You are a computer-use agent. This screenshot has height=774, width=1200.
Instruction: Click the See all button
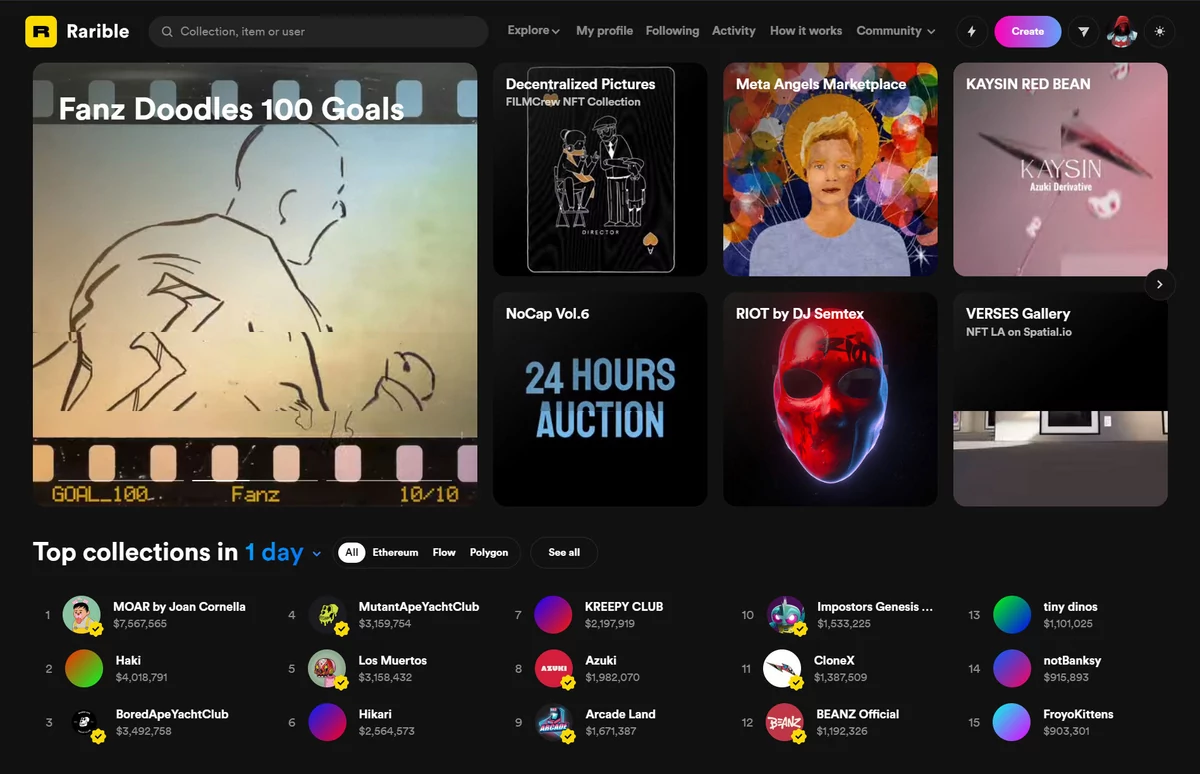click(x=564, y=552)
